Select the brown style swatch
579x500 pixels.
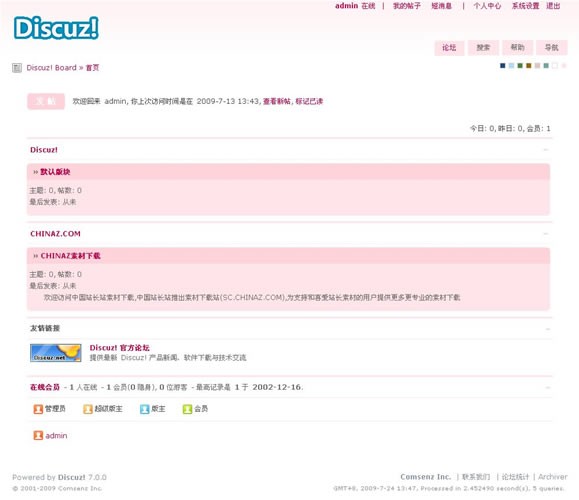[x=529, y=66]
